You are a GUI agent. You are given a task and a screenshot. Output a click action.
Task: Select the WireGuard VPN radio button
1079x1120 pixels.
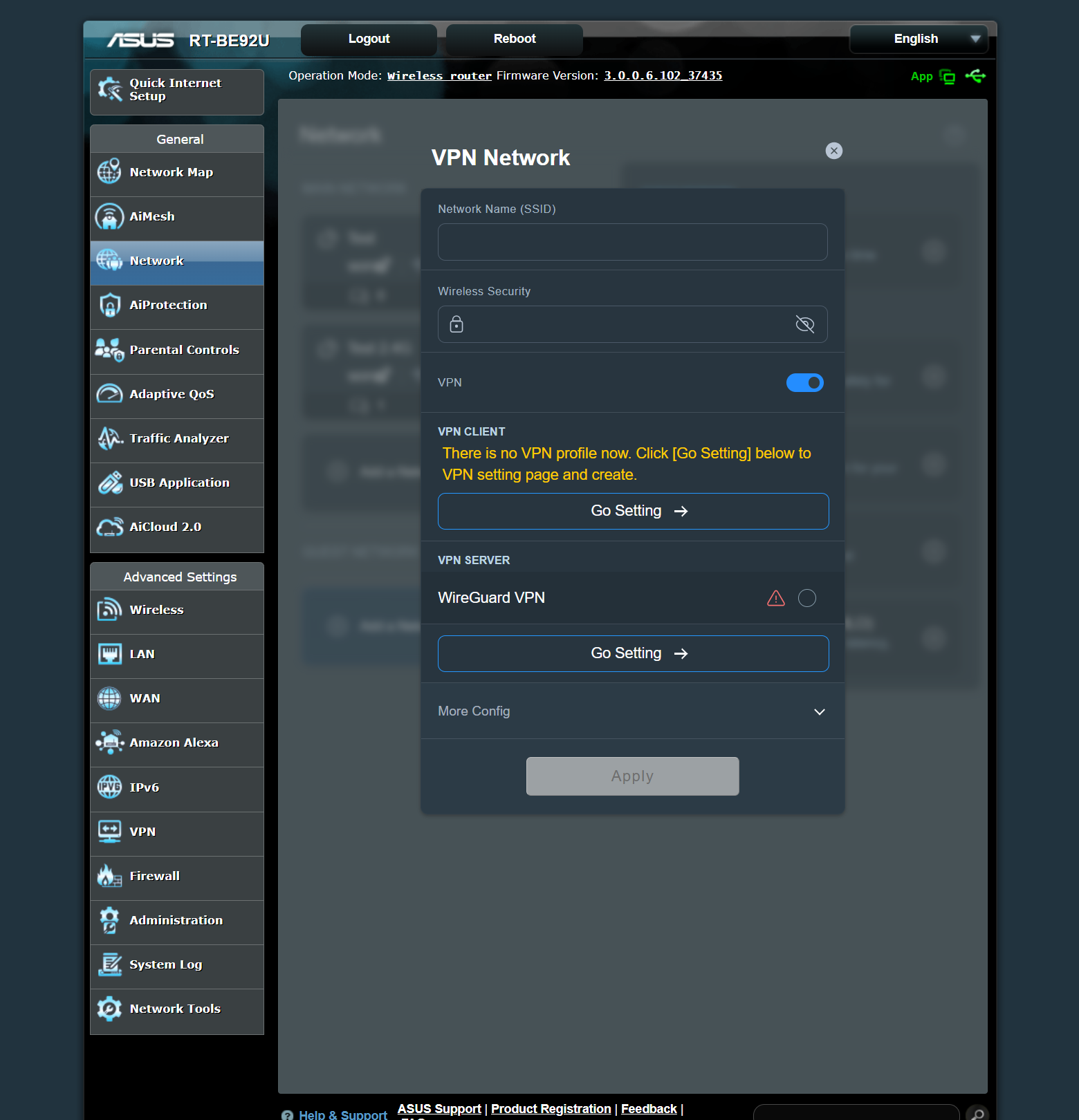click(807, 598)
